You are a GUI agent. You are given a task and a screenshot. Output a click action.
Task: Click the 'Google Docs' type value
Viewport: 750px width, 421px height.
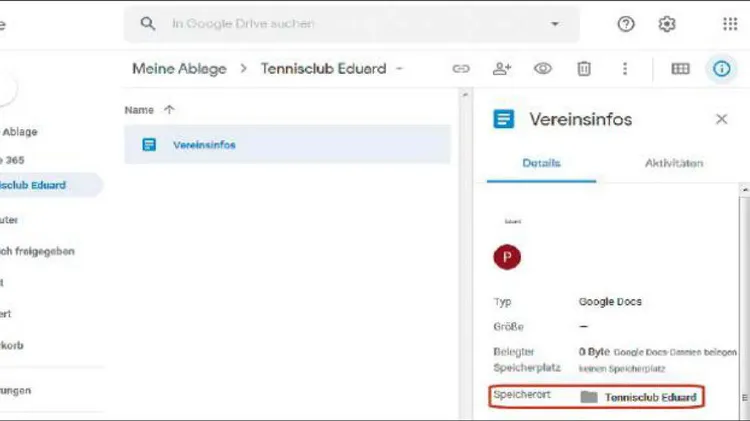610,302
